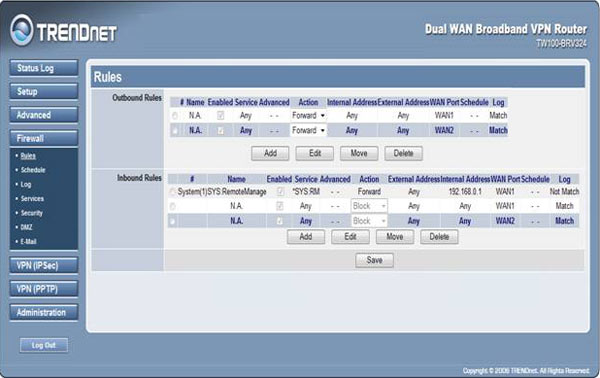This screenshot has width=600, height=378.
Task: Go to Firewall Services submenu link
Action: [x=32, y=199]
